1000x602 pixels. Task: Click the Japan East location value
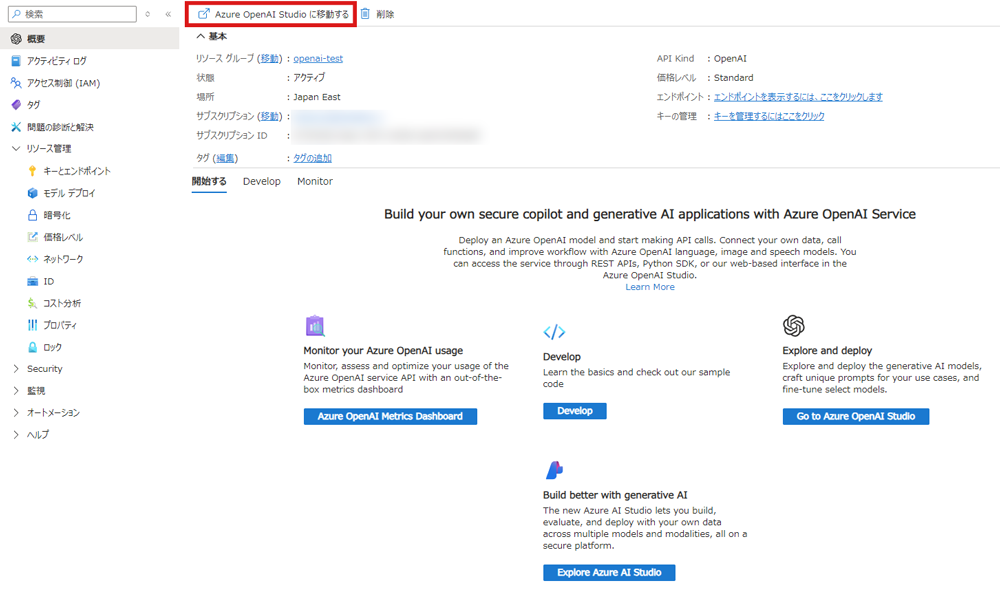tap(317, 97)
